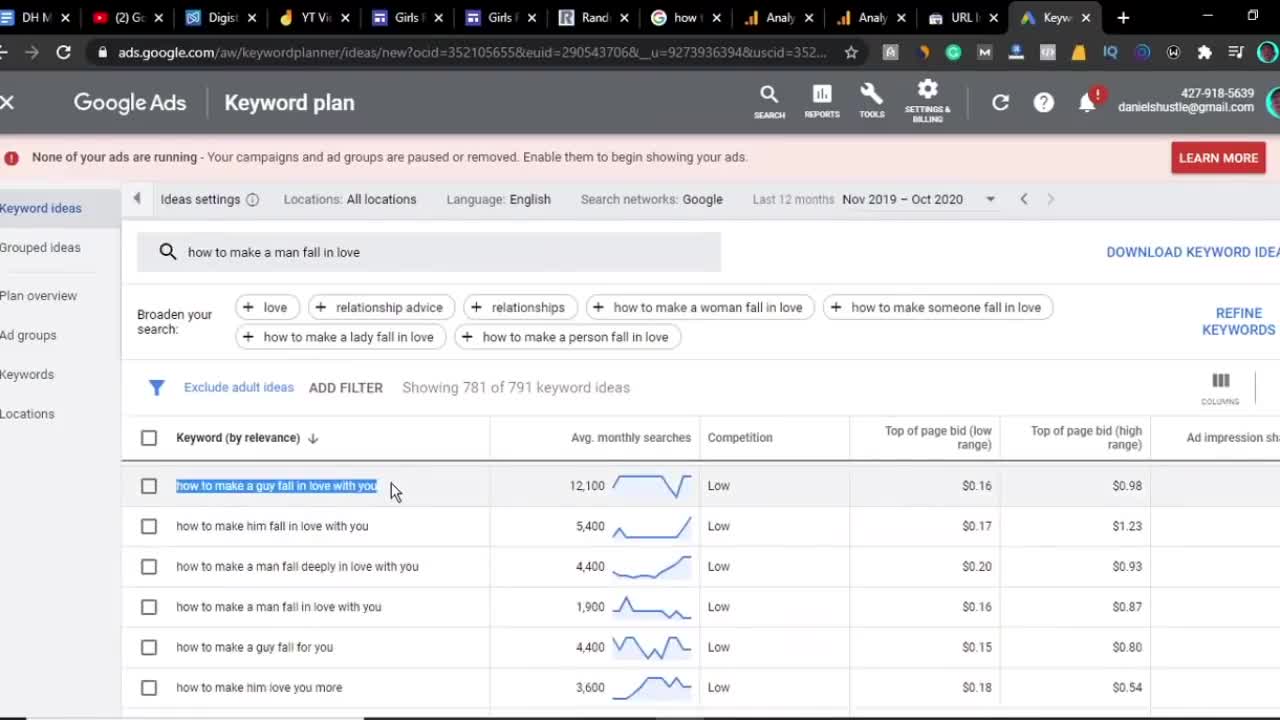1280x720 pixels.
Task: Click the keyword search input field
Action: coord(429,252)
